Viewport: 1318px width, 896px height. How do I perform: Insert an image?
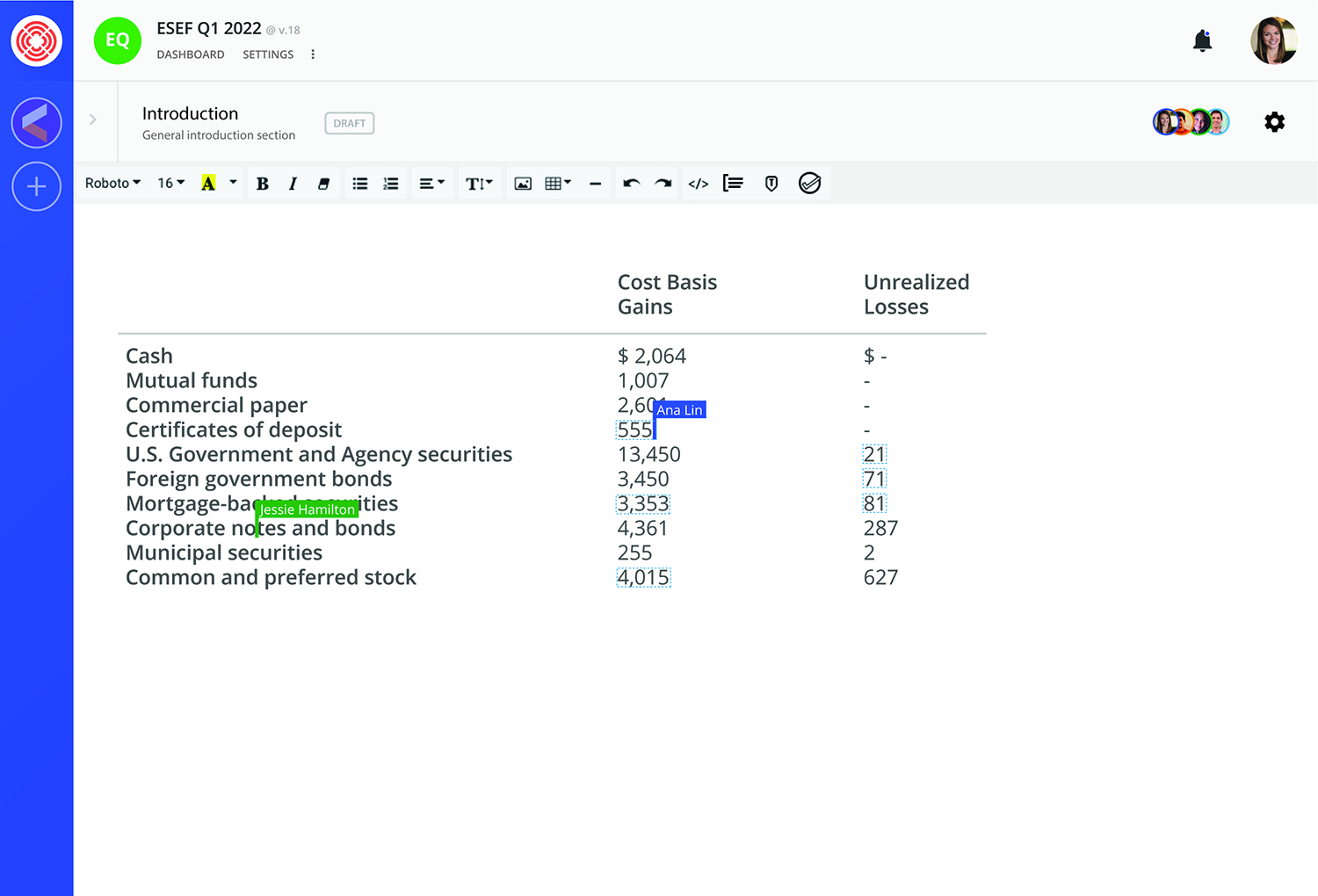(x=523, y=184)
